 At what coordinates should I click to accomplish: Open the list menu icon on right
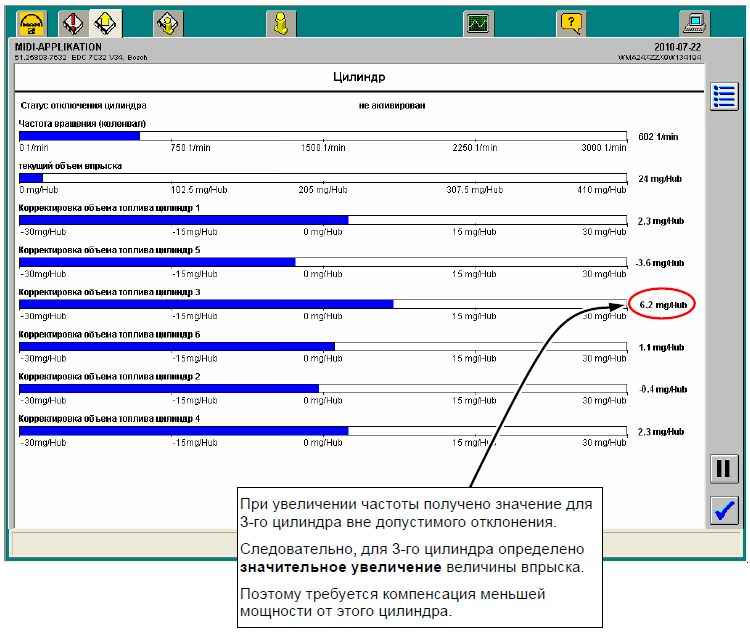click(x=724, y=97)
